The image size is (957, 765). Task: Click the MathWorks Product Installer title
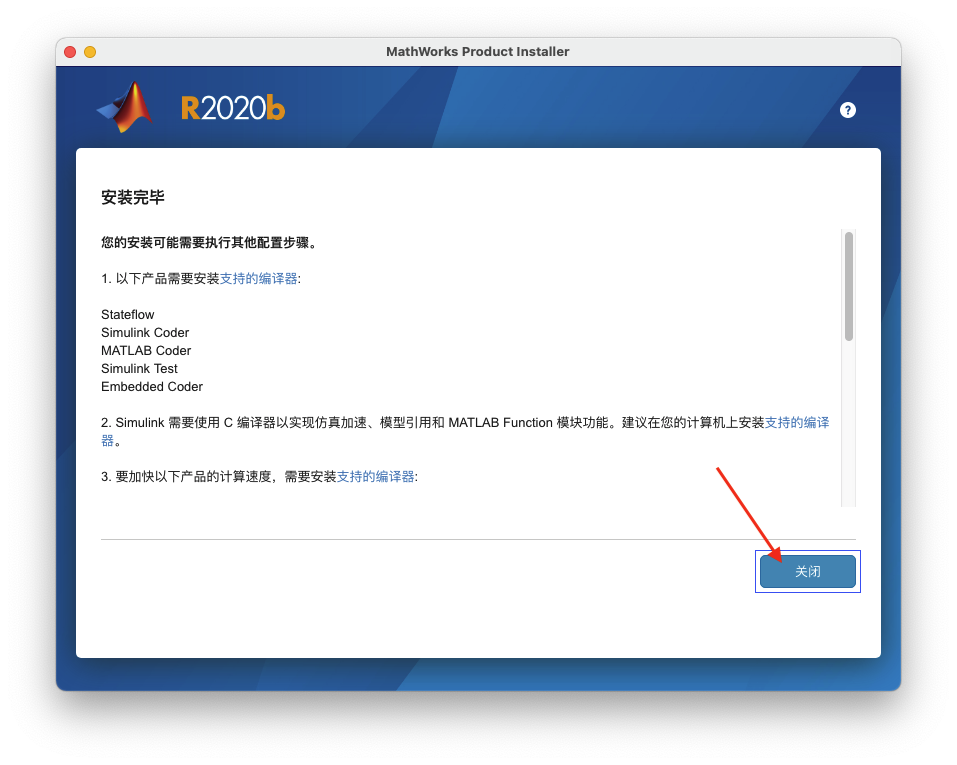click(478, 52)
